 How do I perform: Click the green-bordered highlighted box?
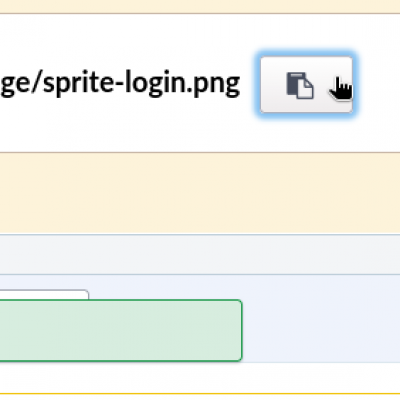click(x=121, y=330)
